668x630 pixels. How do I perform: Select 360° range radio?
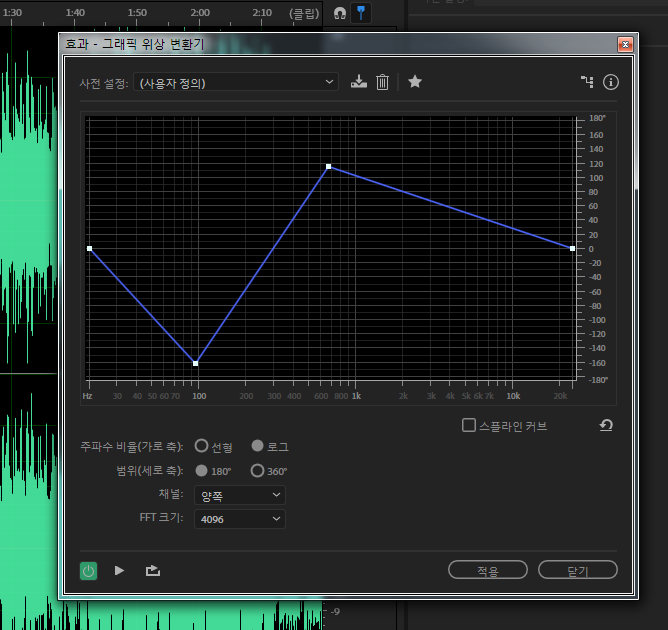(257, 471)
